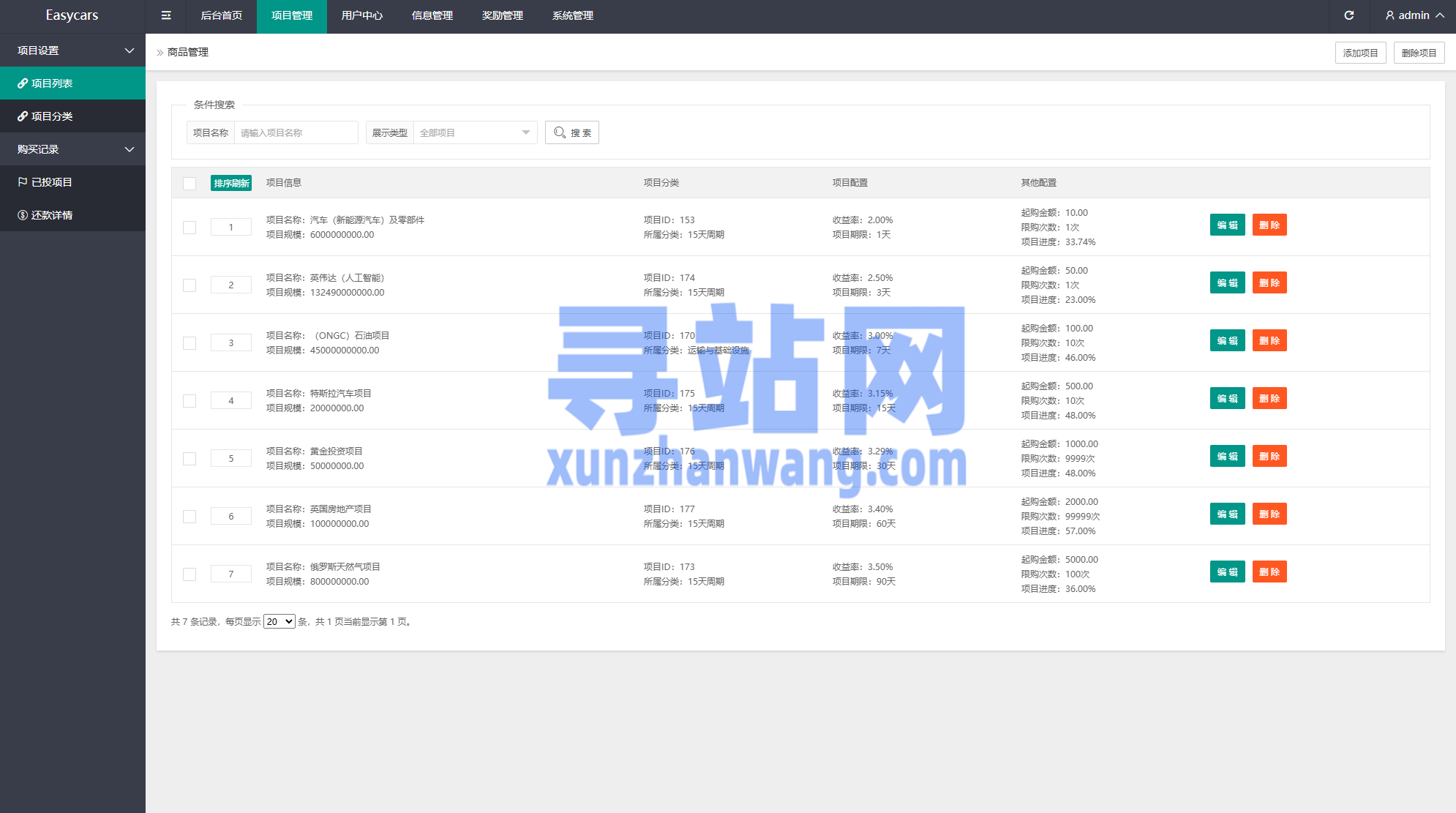Image resolution: width=1456 pixels, height=813 pixels.
Task: Tick checkbox for 俄罗斯天然气项目 row
Action: (189, 574)
